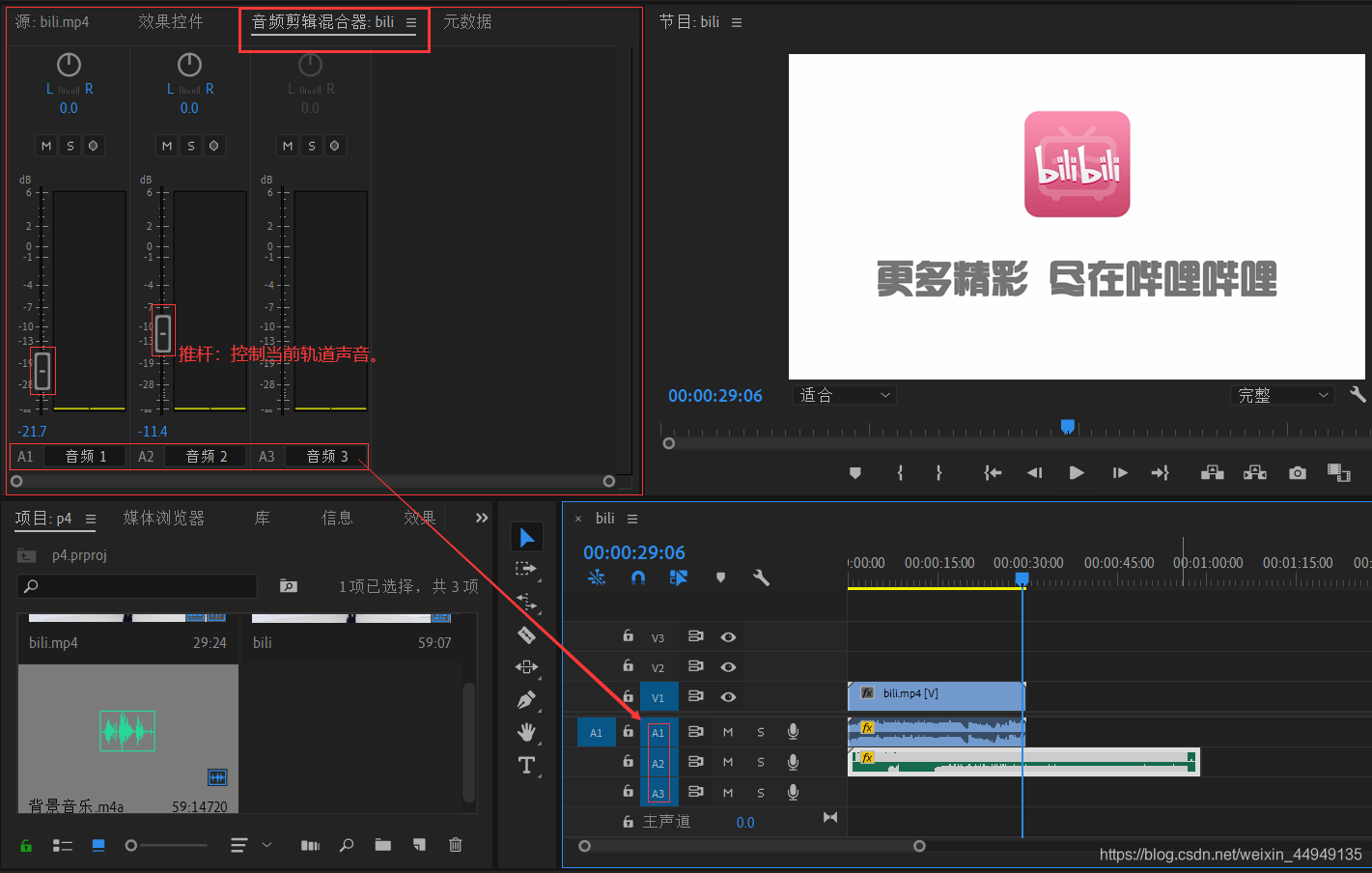This screenshot has width=1372, height=873.
Task: Click the New Item icon in project panel
Action: [419, 845]
